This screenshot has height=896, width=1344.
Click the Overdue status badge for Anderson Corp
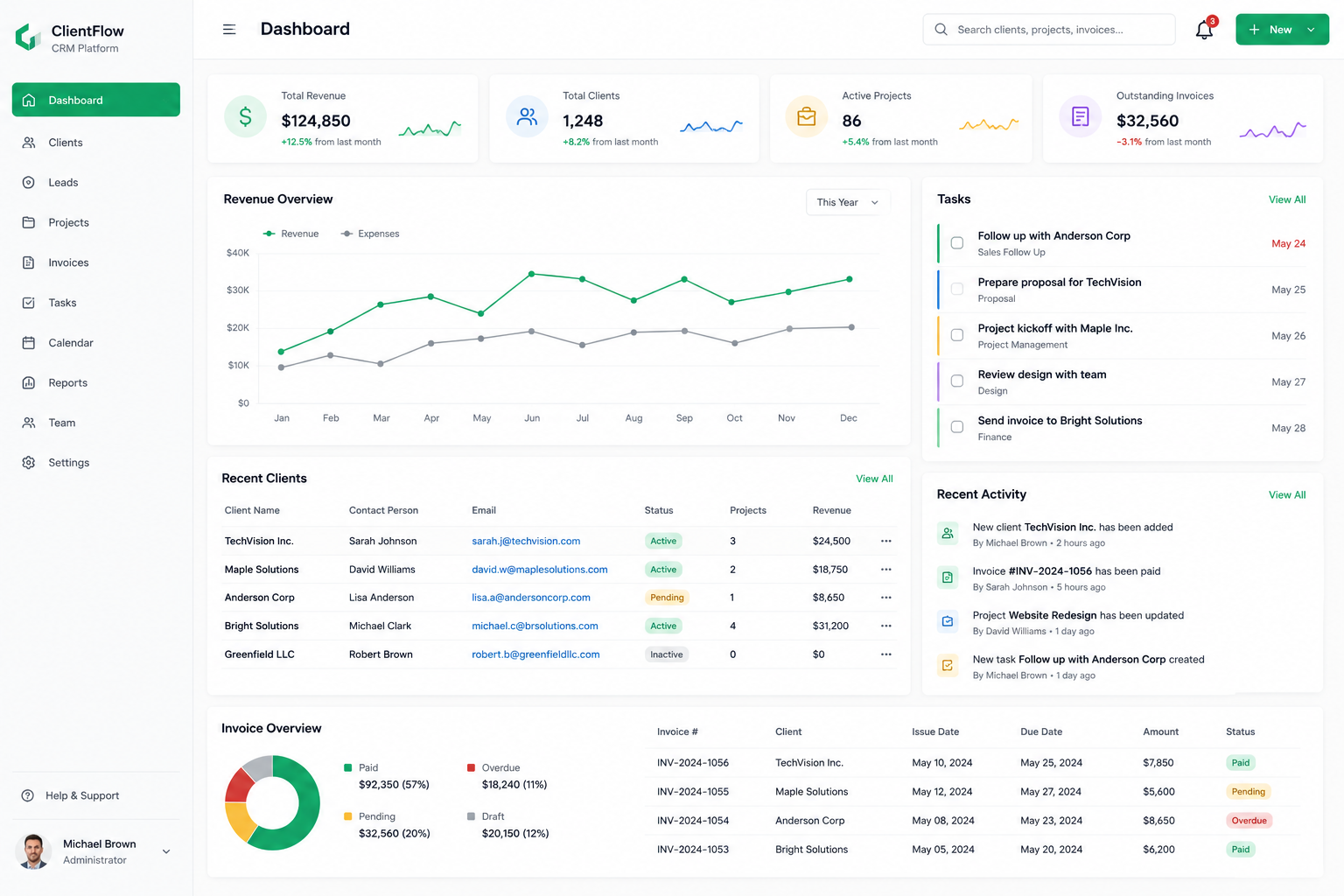point(1249,821)
